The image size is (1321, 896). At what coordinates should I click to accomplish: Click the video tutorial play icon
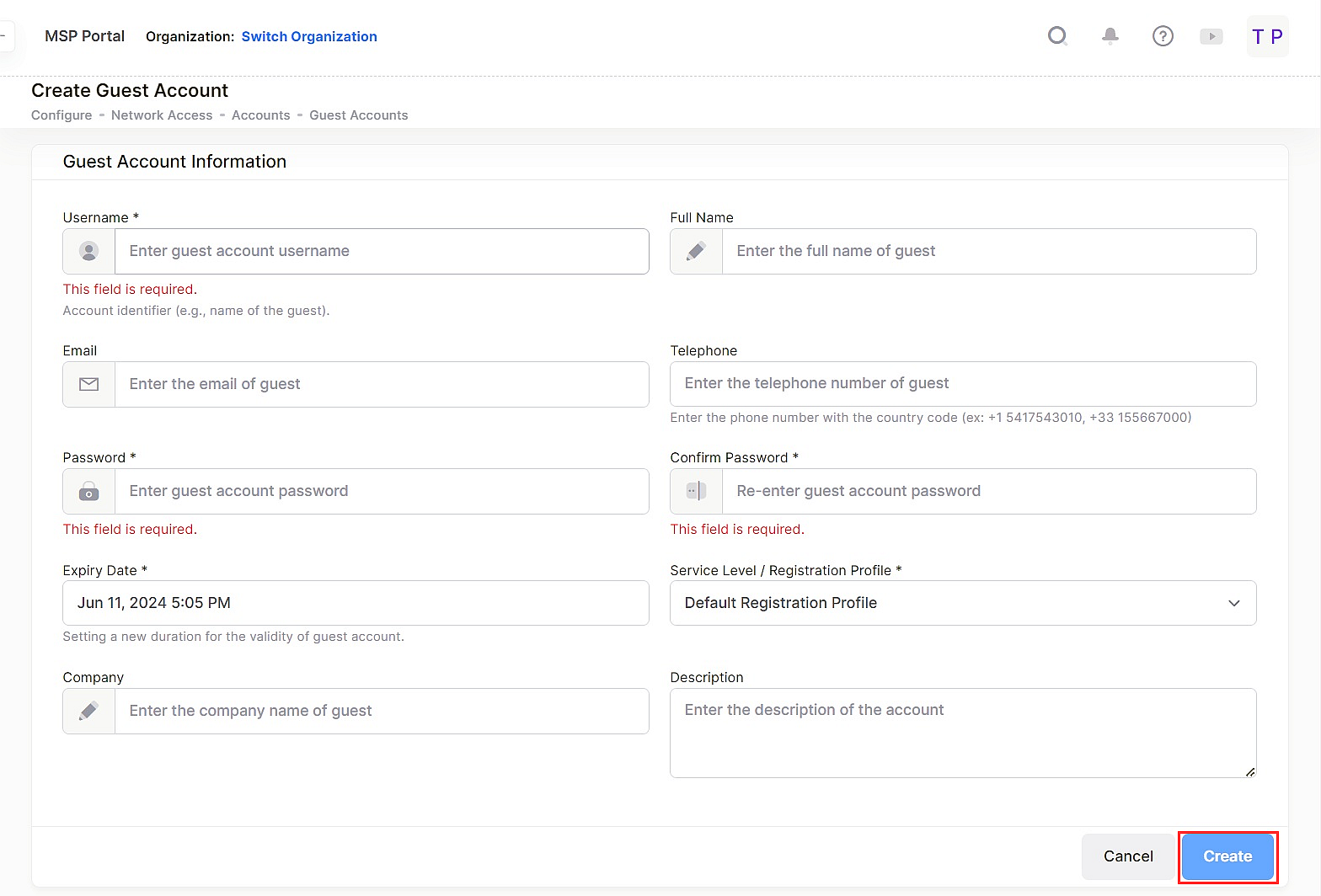click(x=1211, y=36)
